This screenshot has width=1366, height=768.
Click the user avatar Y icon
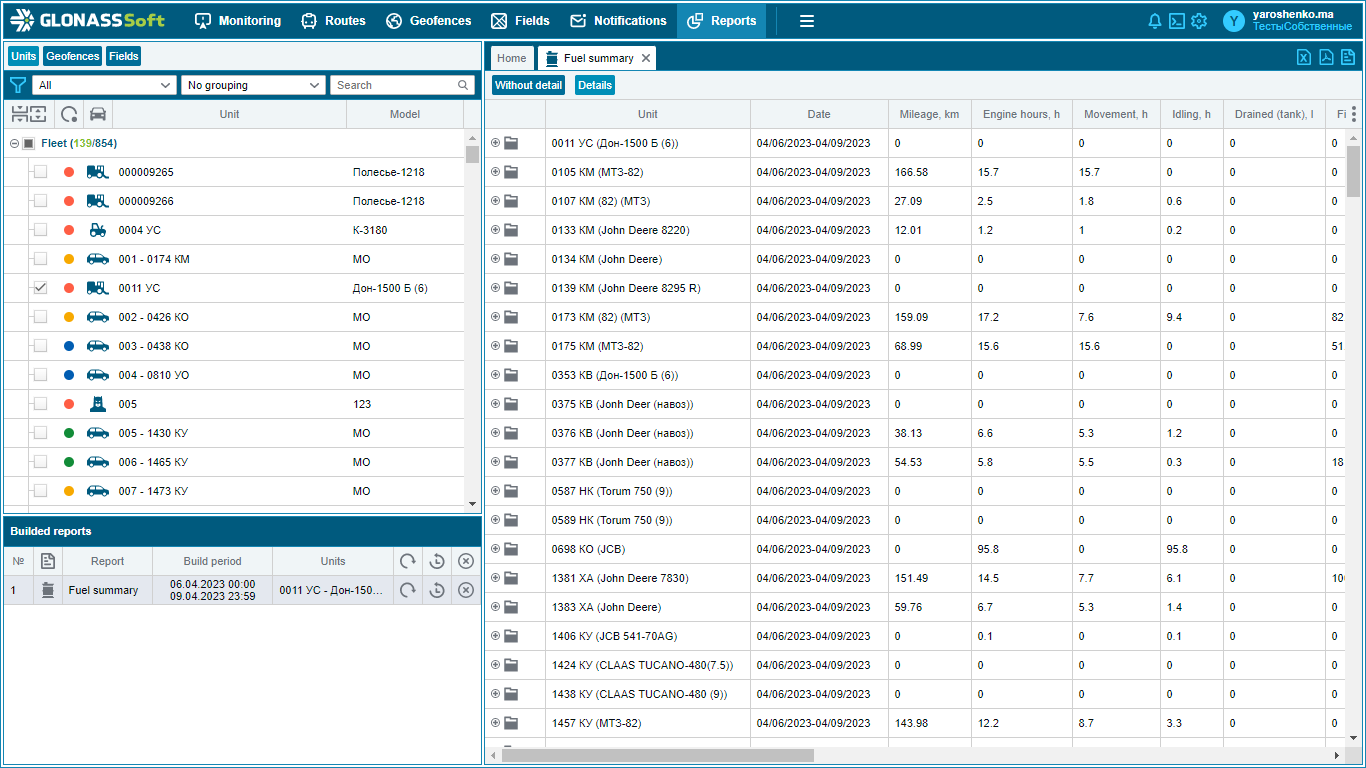coord(1234,21)
